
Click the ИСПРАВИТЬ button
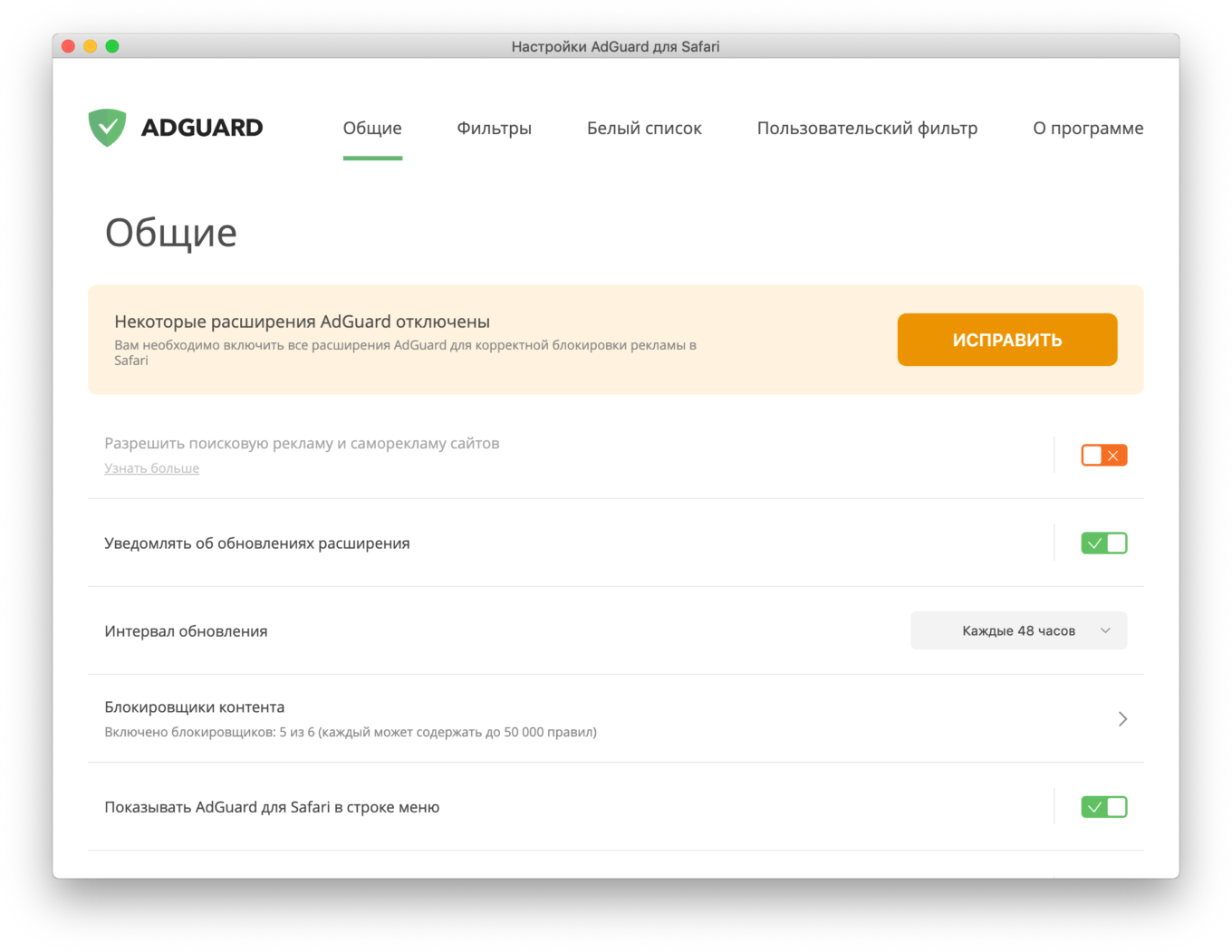point(1006,340)
